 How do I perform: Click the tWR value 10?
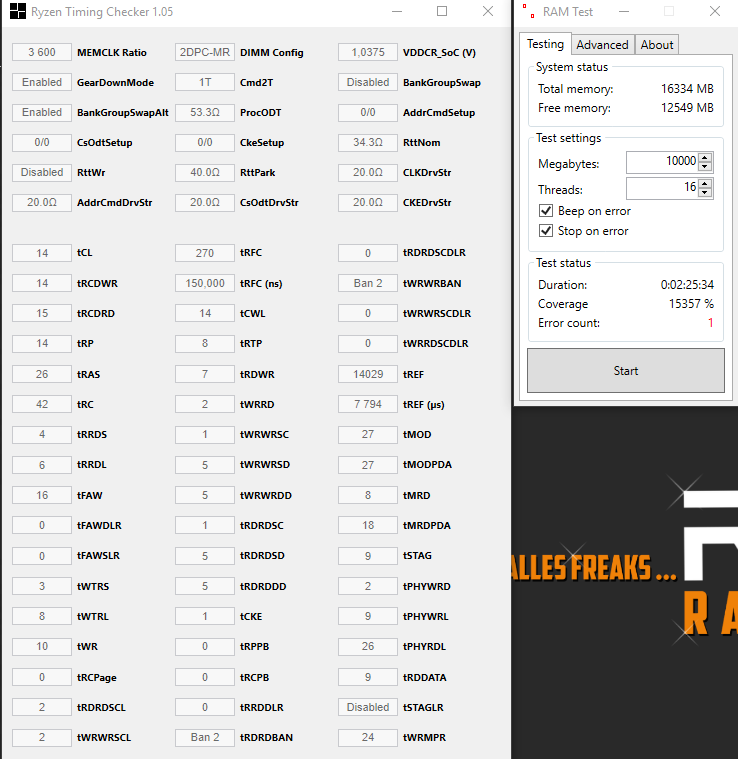coord(42,646)
